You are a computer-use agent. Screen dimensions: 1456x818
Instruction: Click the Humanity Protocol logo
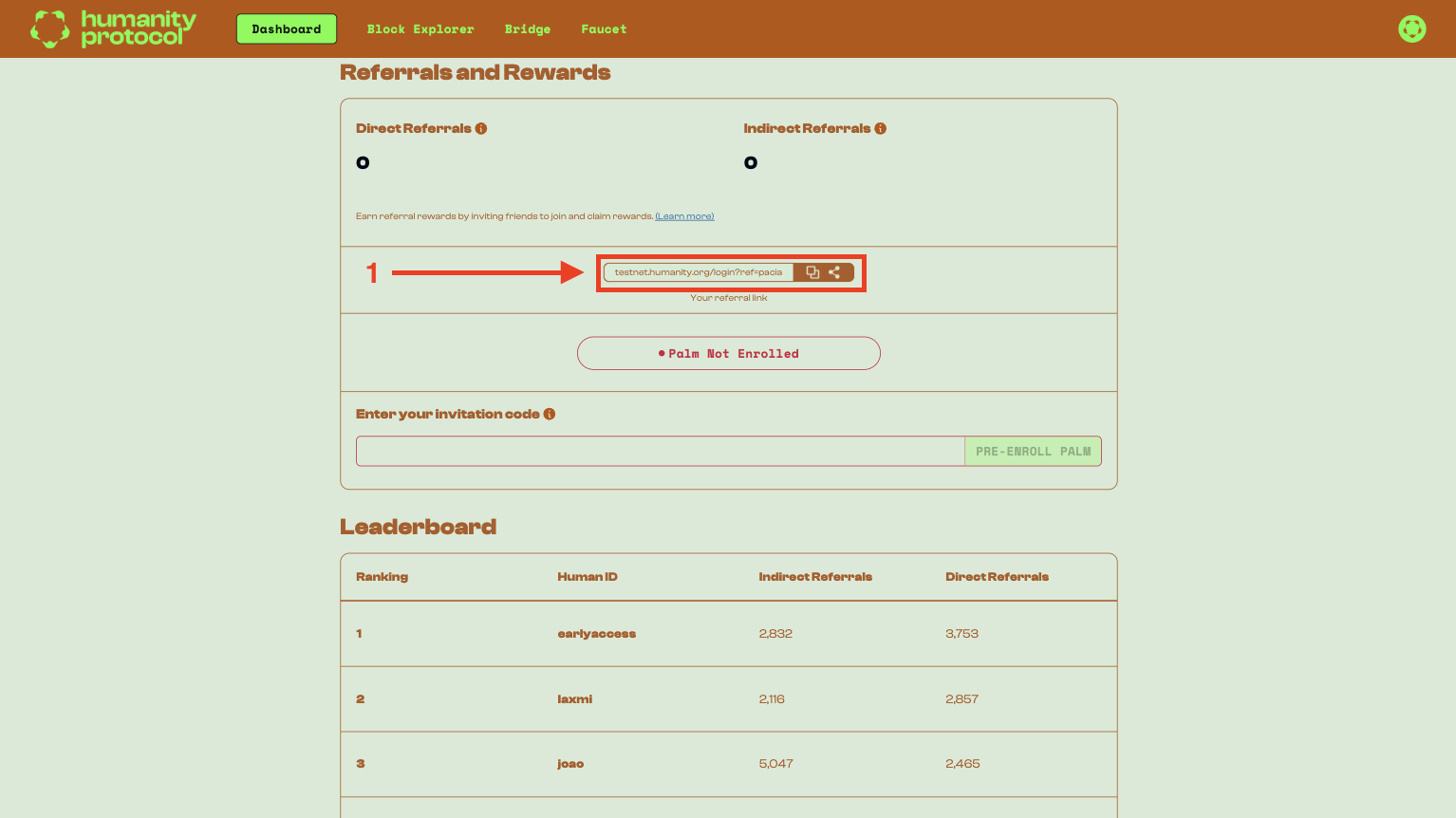(x=113, y=28)
